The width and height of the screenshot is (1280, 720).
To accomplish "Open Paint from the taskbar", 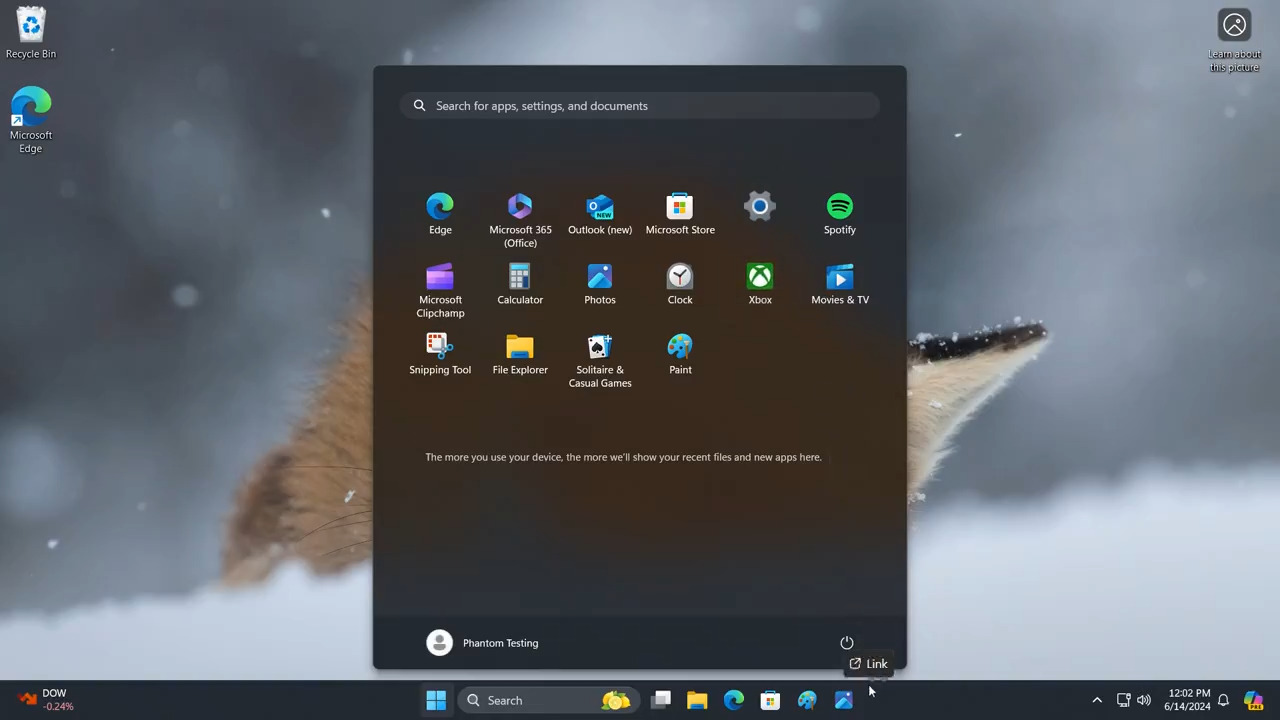I will pyautogui.click(x=807, y=700).
